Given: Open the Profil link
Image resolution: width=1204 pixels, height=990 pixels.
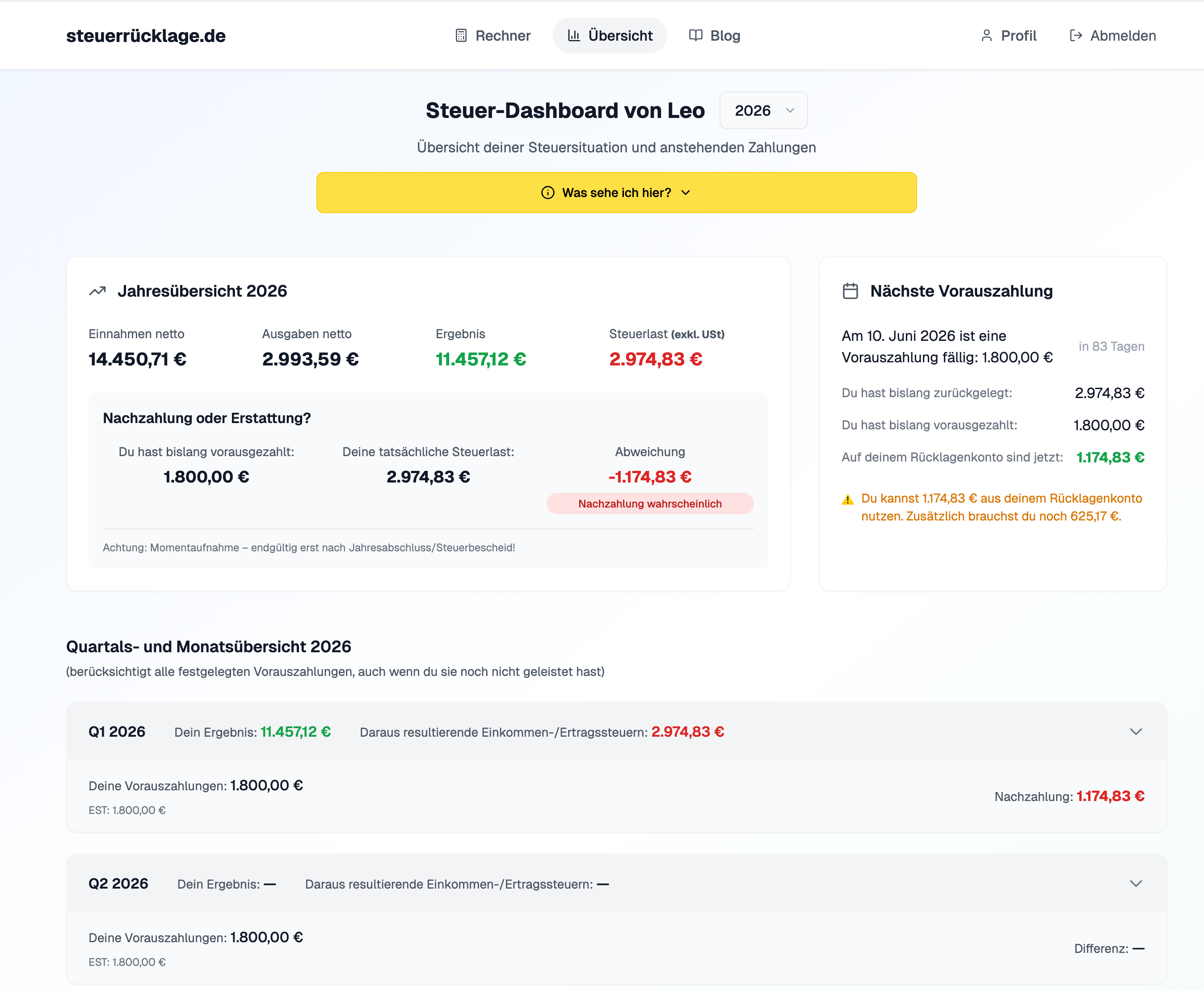Looking at the screenshot, I should (1008, 35).
